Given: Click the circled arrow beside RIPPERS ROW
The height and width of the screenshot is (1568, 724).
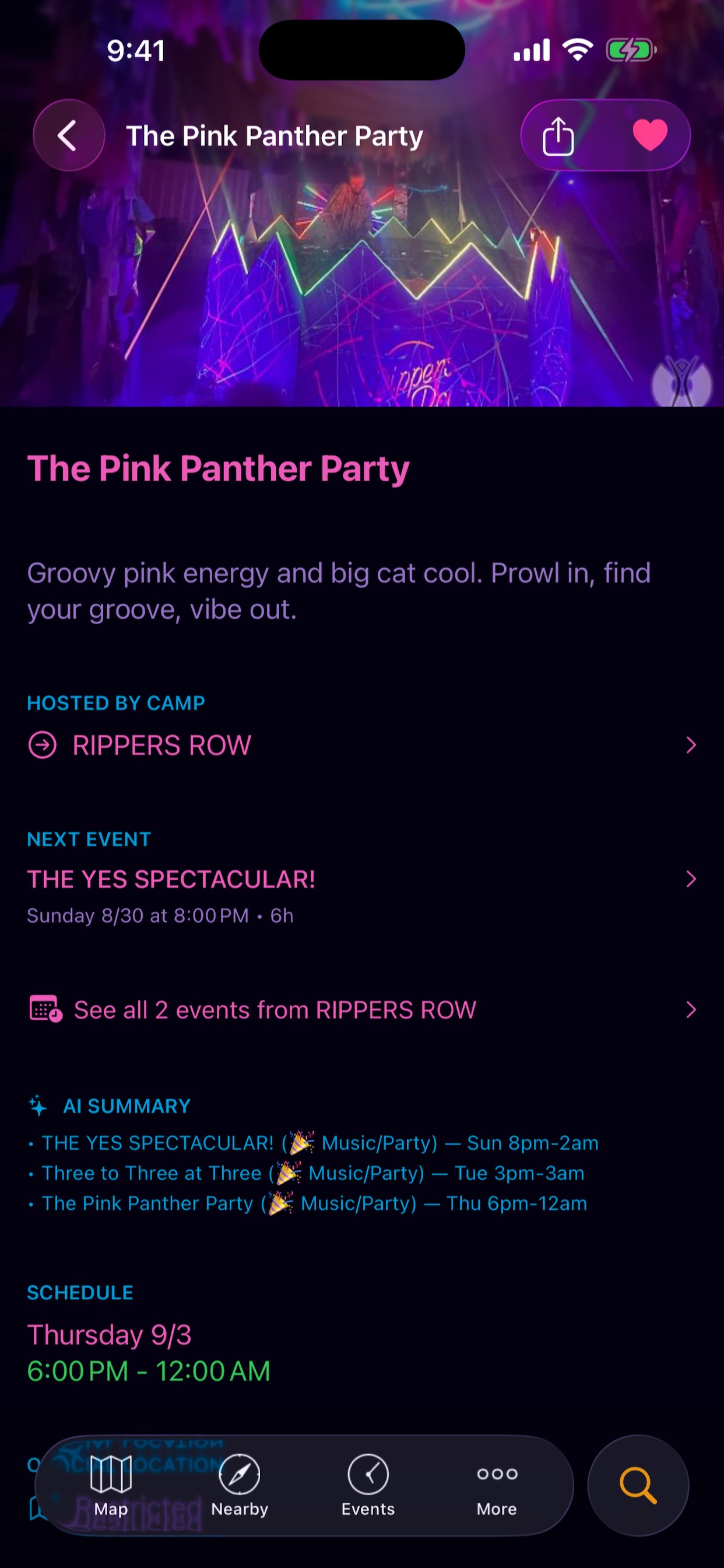Looking at the screenshot, I should (x=43, y=745).
